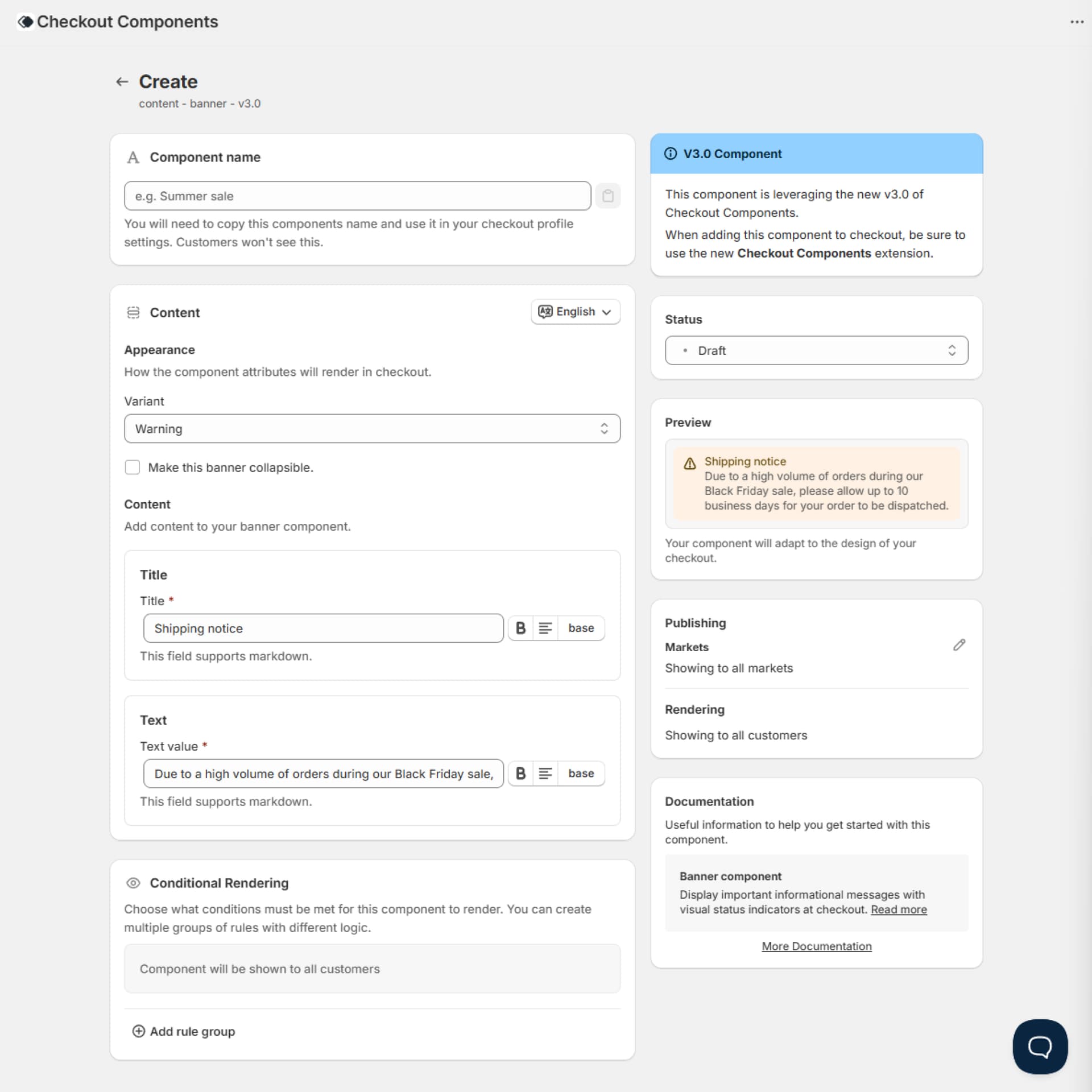The width and height of the screenshot is (1092, 1092).
Task: Open the three-dot overflow menu
Action: [1078, 22]
